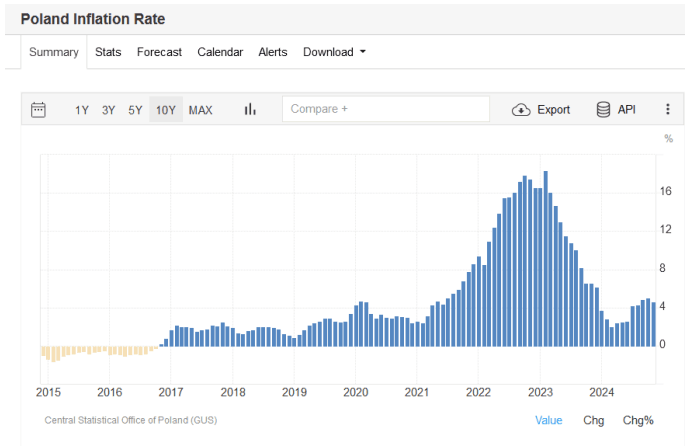This screenshot has width=687, height=446.
Task: Go to the Forecast tab
Action: click(159, 52)
